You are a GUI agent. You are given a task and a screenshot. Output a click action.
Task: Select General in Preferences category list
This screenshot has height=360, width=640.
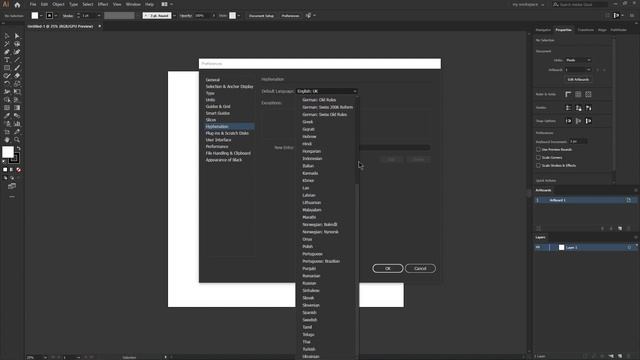[213, 80]
